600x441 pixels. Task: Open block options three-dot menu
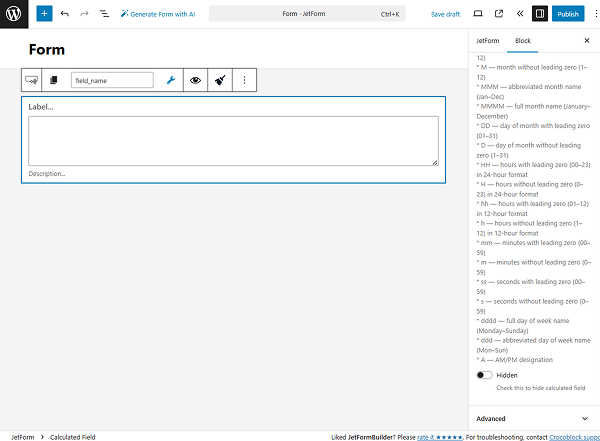pyautogui.click(x=244, y=80)
